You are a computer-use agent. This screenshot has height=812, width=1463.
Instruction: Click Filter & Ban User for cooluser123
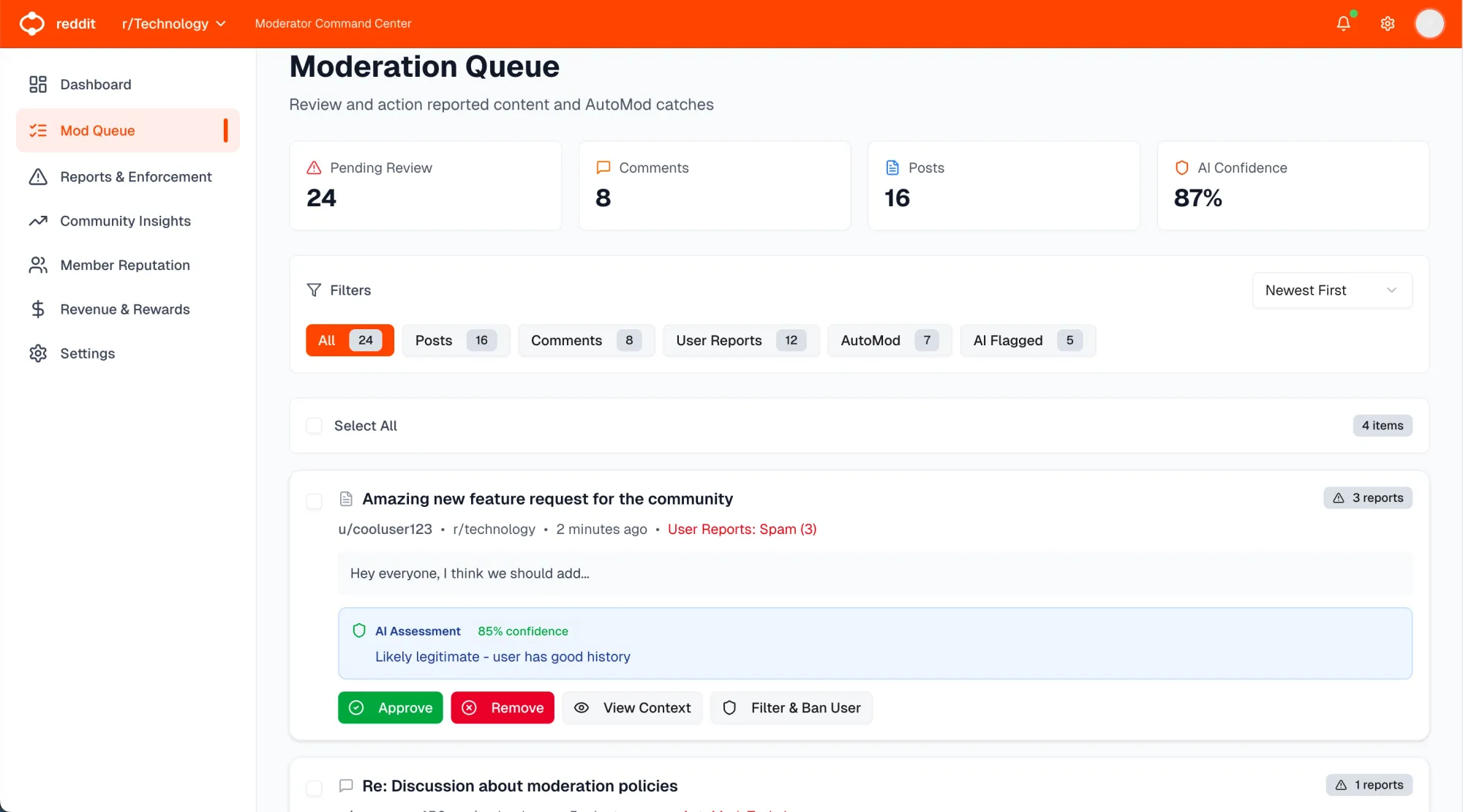(x=791, y=707)
